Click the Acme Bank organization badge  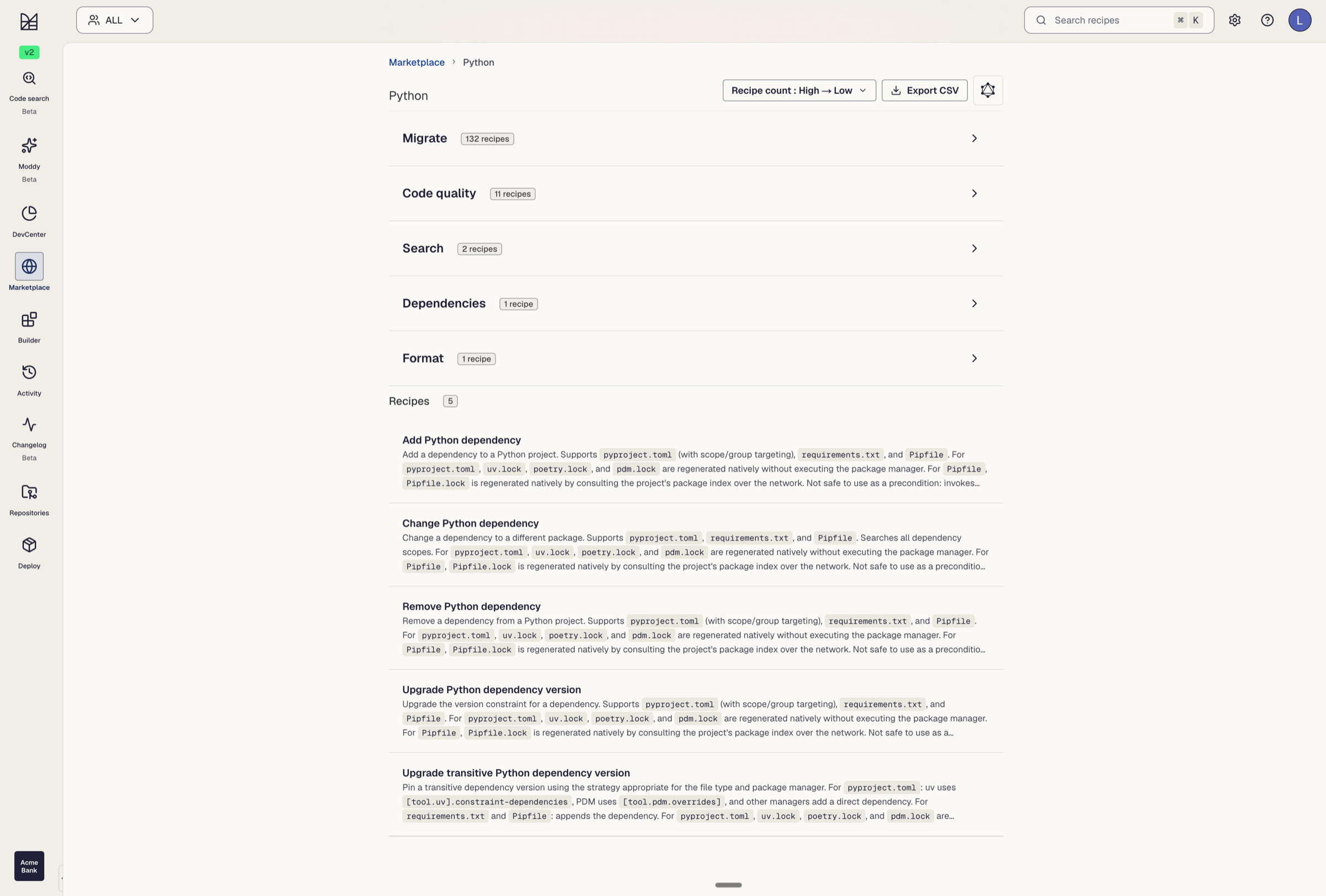coord(29,866)
